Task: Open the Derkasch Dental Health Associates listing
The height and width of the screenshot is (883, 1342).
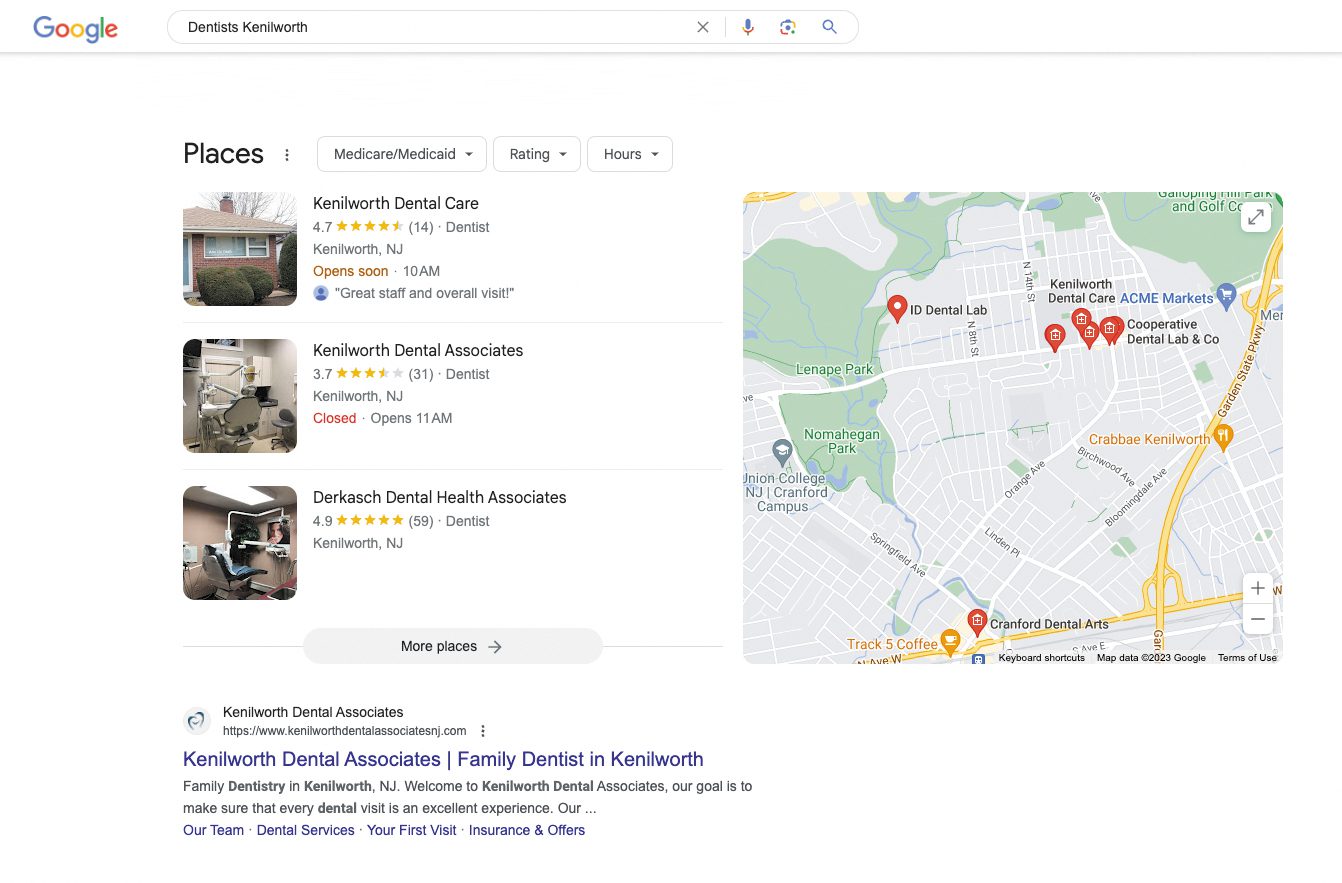Action: [440, 497]
